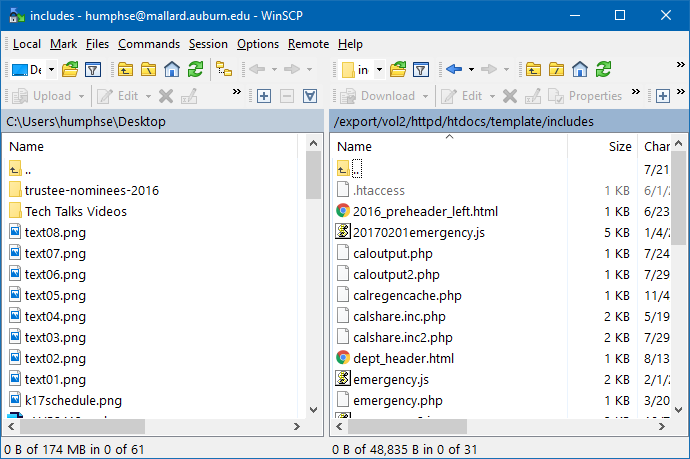Click the Upload button
690x459 pixels.
click(42, 96)
